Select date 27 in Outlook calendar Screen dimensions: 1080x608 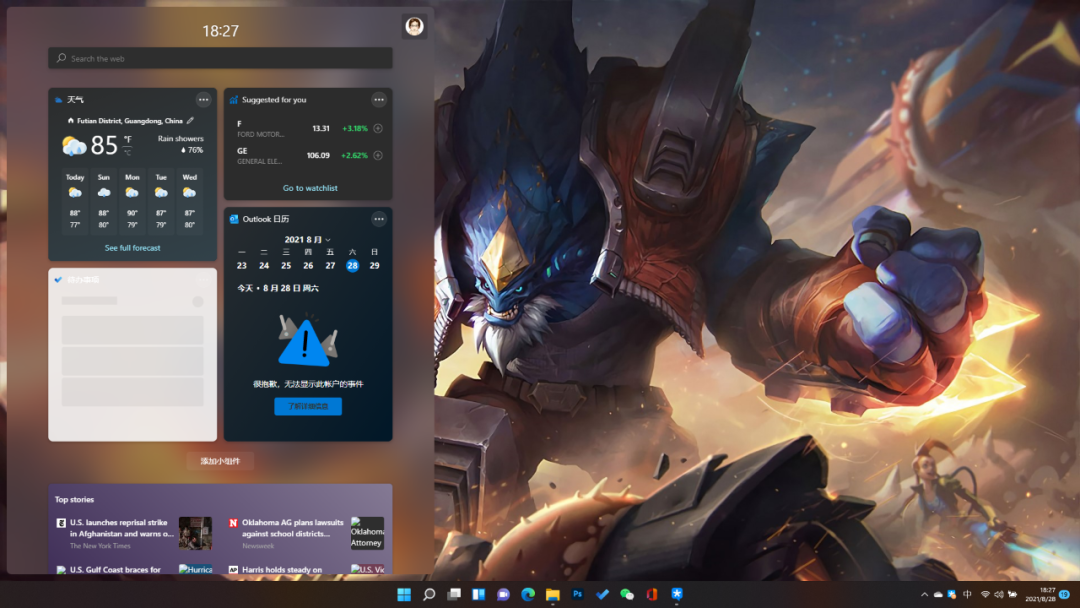coord(330,266)
